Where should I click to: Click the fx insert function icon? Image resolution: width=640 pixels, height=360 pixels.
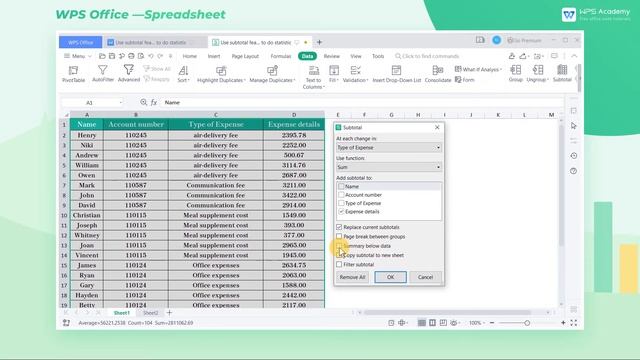coord(154,102)
